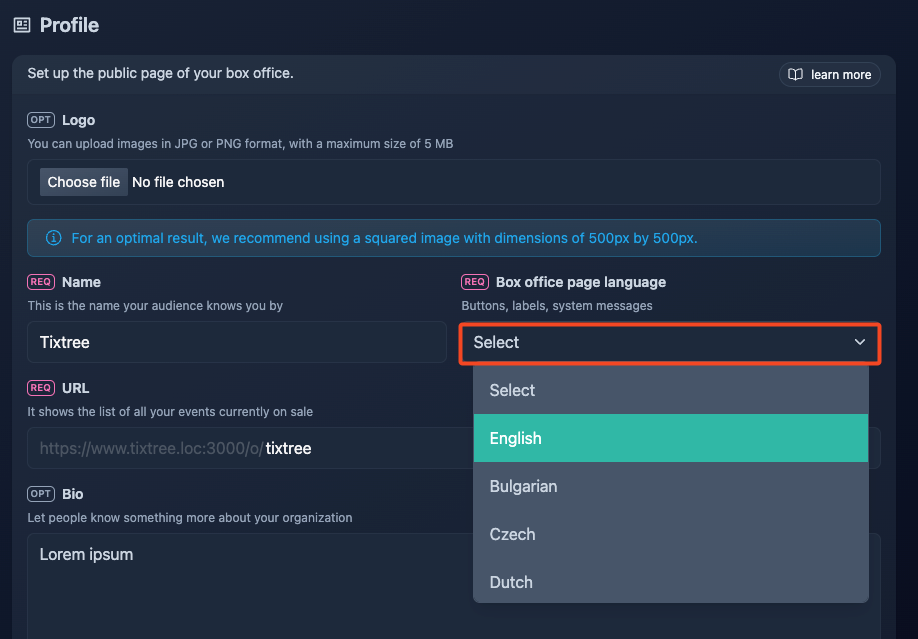Click the info icon in the image tip
The width and height of the screenshot is (918, 639).
53,238
